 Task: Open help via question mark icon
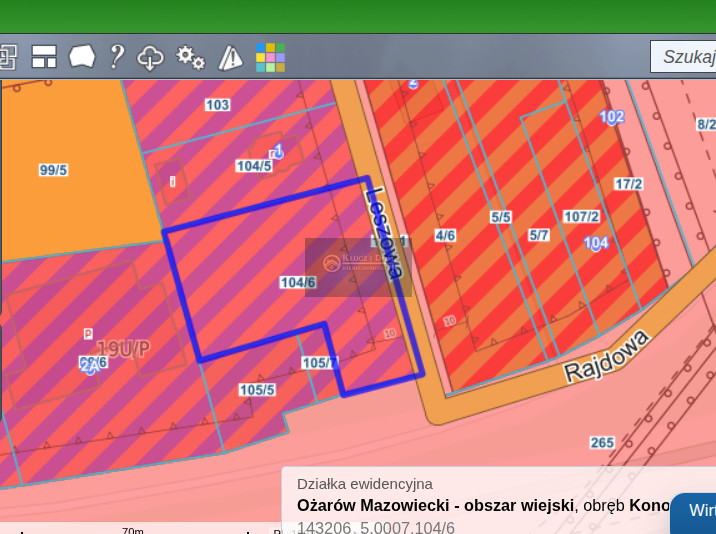117,57
